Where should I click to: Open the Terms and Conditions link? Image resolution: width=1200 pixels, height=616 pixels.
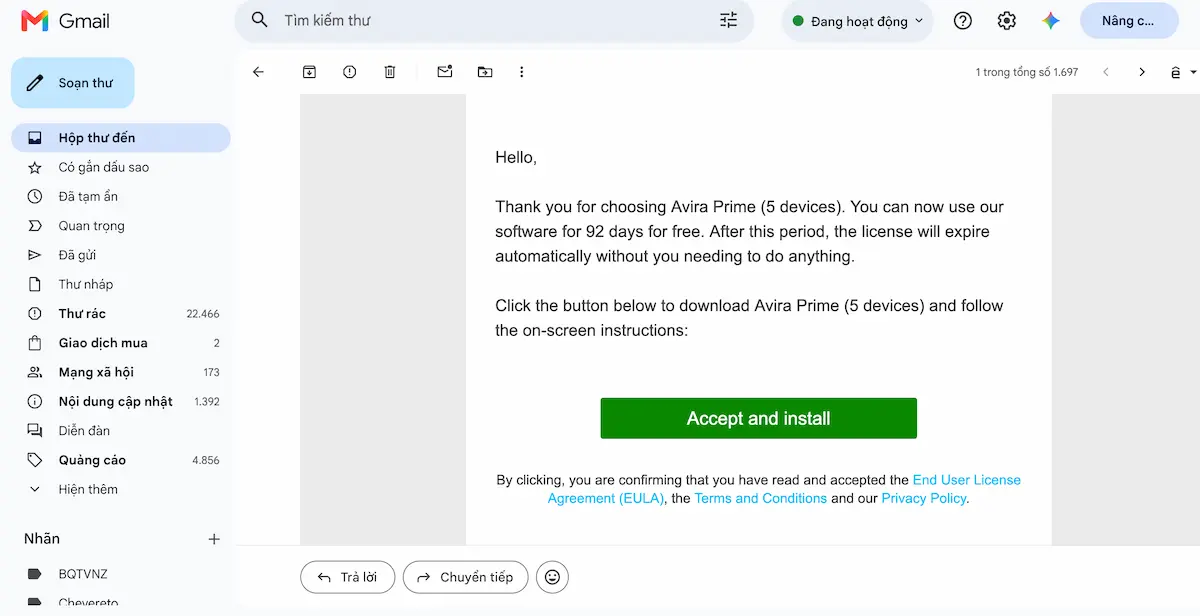click(x=761, y=498)
